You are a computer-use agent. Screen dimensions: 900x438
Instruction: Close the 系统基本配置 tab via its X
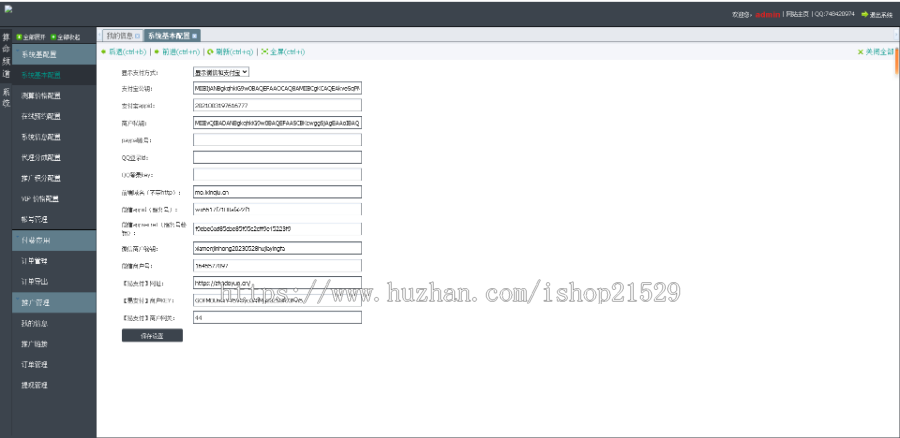195,36
